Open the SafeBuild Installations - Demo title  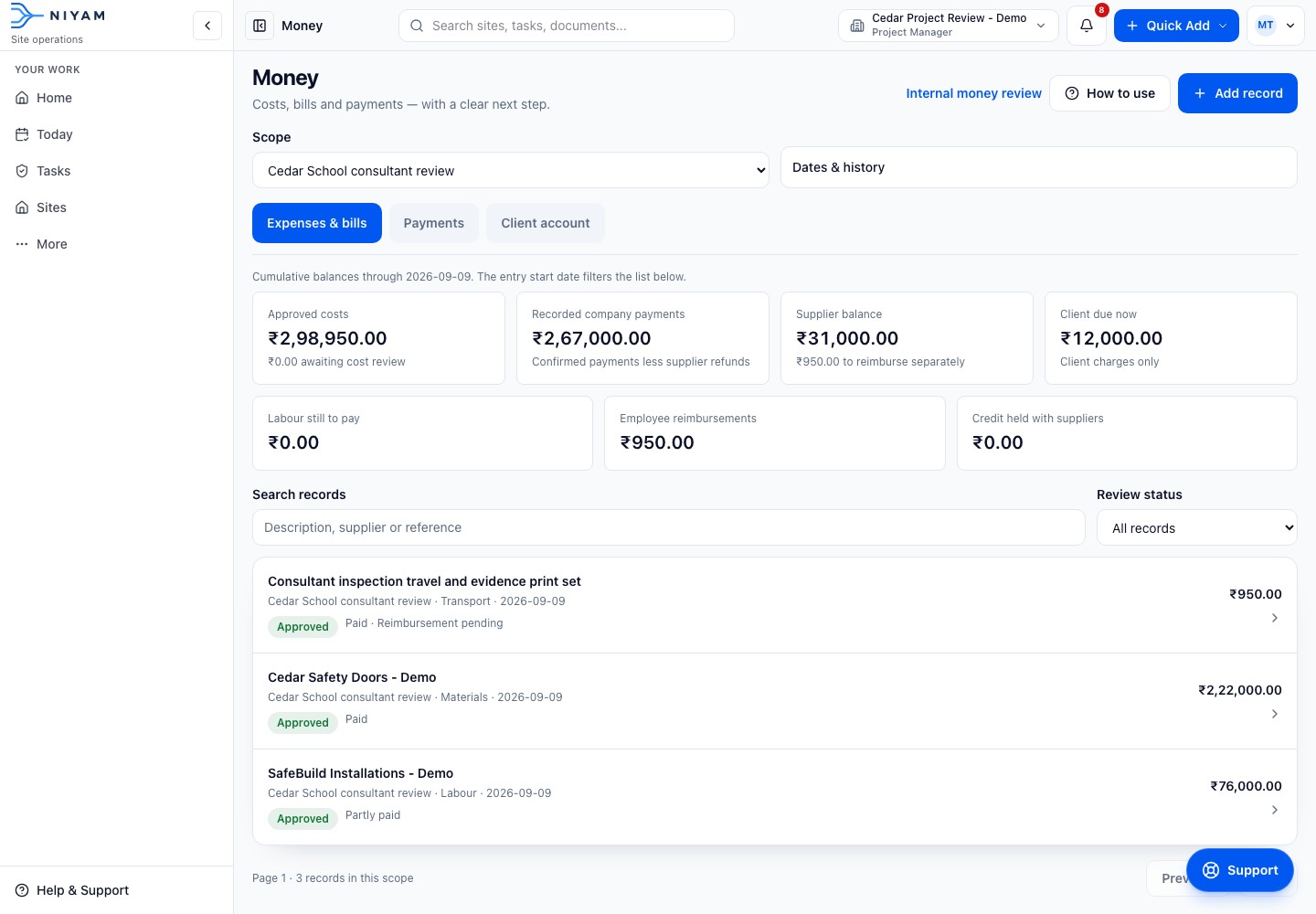tap(360, 773)
